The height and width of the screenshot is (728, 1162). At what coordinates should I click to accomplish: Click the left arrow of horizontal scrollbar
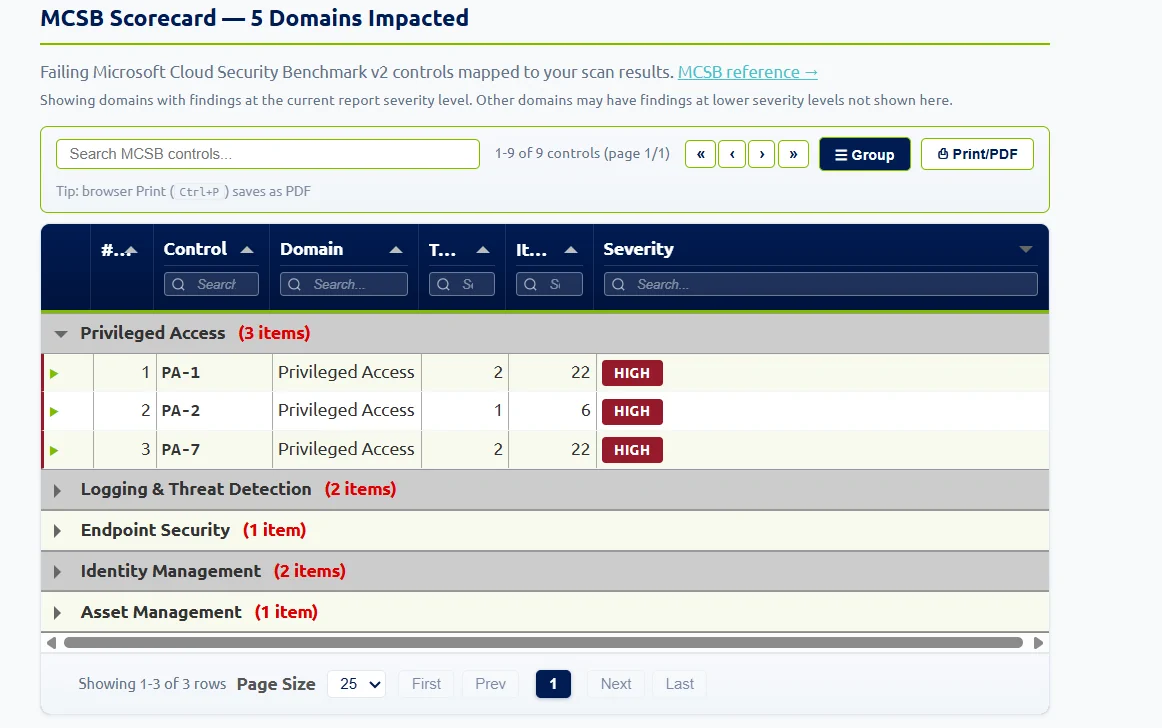coord(51,643)
